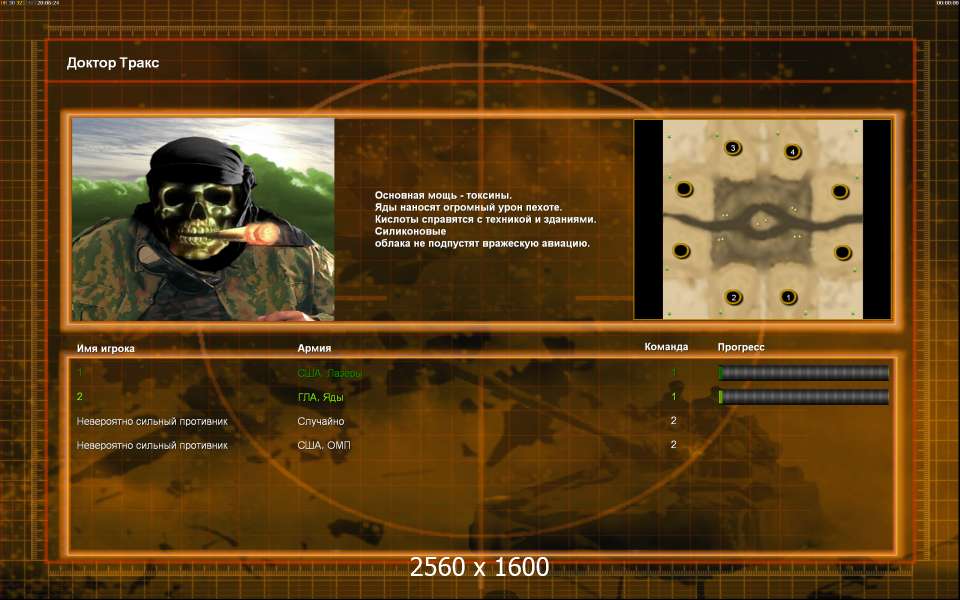This screenshot has height=600, width=960.
Task: Select the unnumbered lower-left start slot on minimap
Action: pos(681,250)
